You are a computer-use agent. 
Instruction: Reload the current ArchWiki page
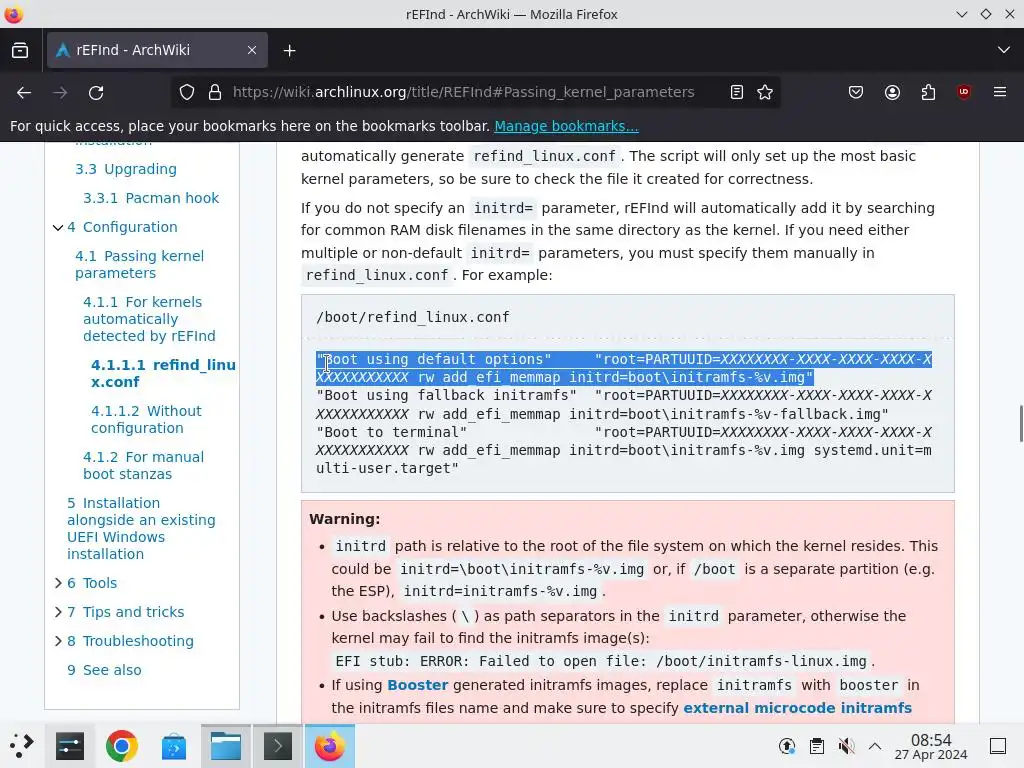click(x=96, y=93)
